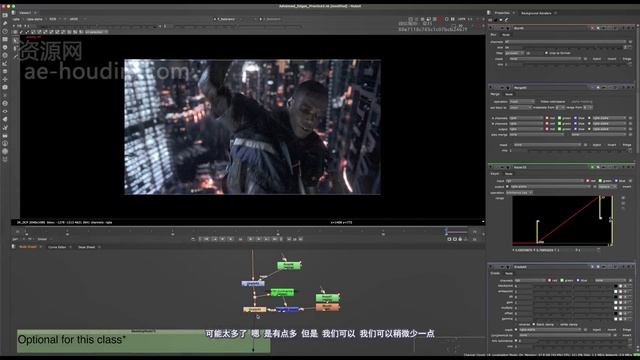Toggle crop to format in Blur panel
This screenshot has width=640, height=360.
[546, 53]
